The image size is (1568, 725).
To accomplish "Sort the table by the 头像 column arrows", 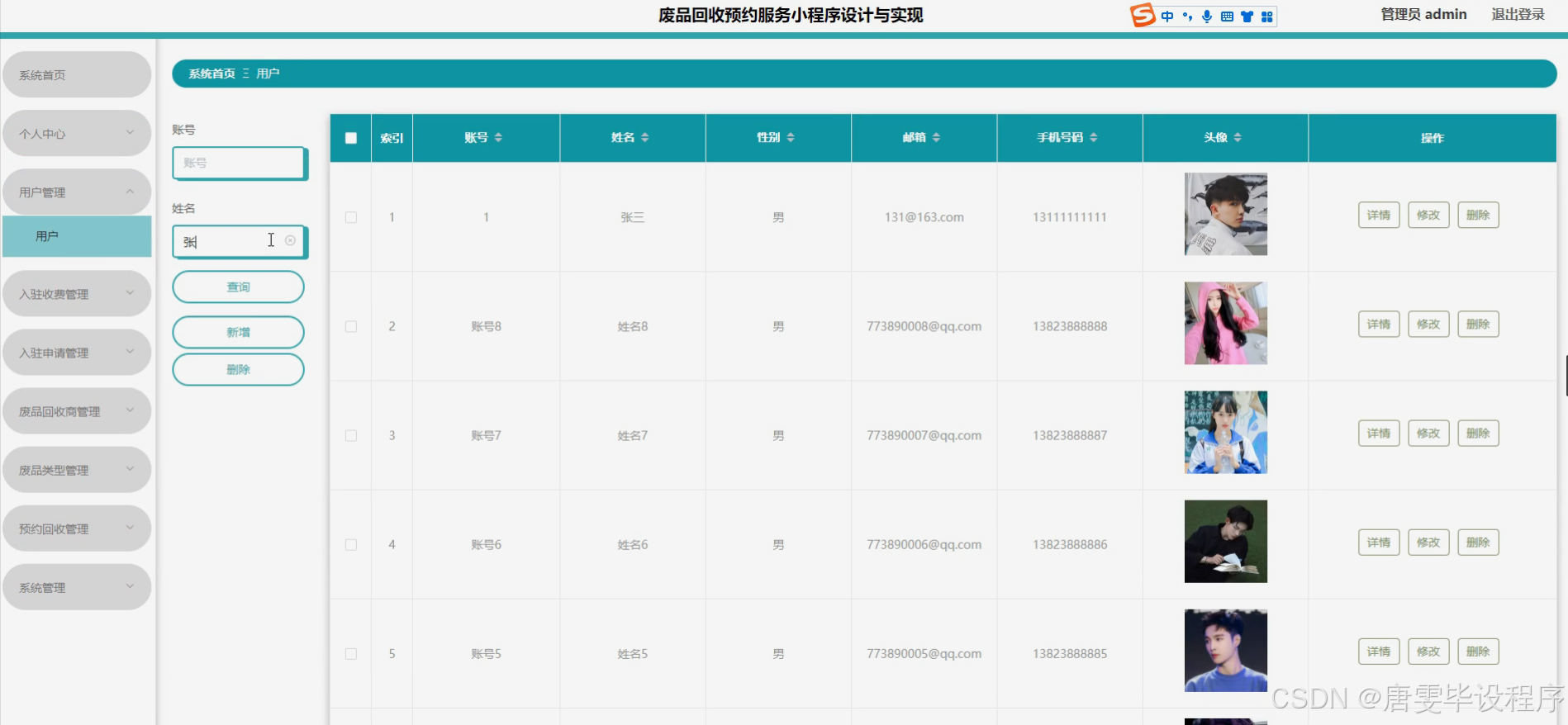I will click(1238, 138).
